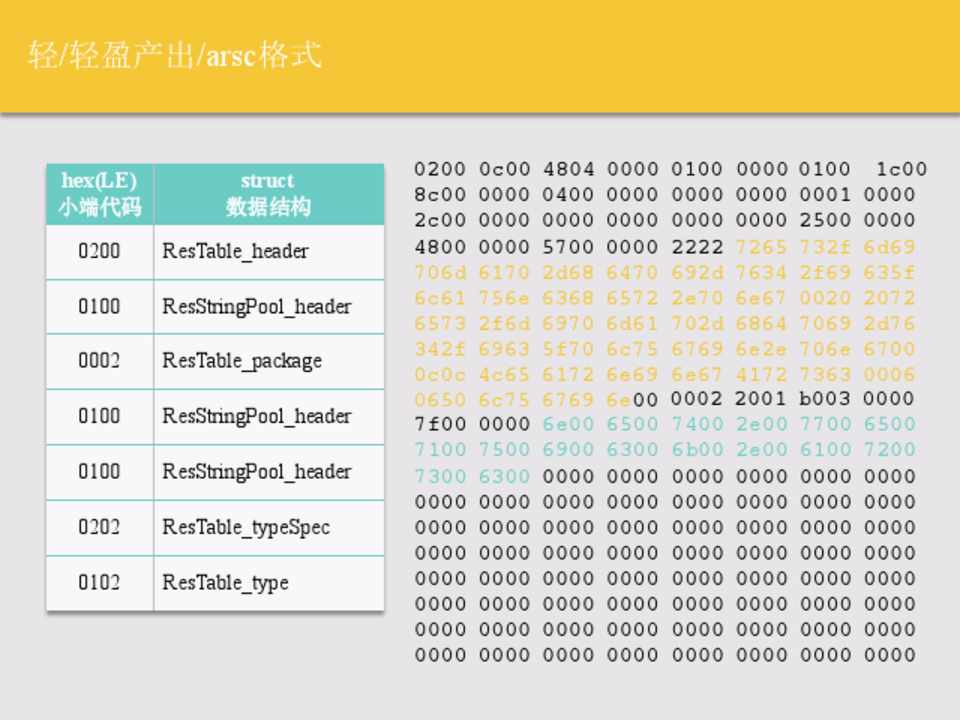Click hex value 7f00 in the dump
960x720 pixels.
click(440, 425)
